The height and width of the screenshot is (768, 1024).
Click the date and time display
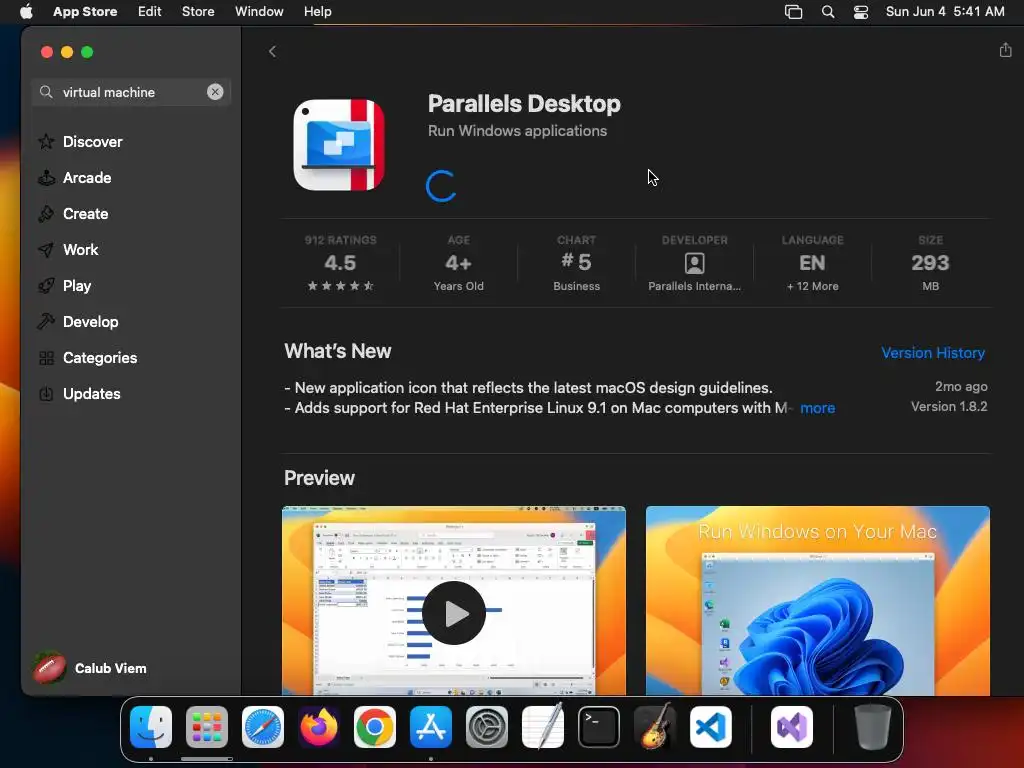[945, 12]
